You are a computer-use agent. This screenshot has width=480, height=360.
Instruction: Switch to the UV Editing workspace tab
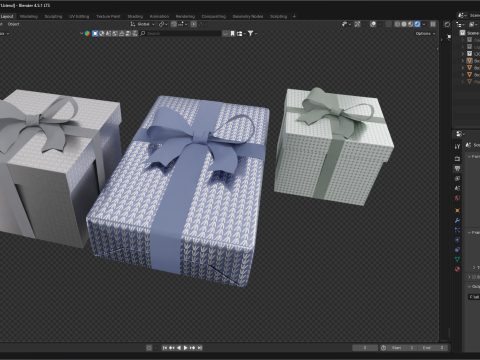[x=79, y=16]
